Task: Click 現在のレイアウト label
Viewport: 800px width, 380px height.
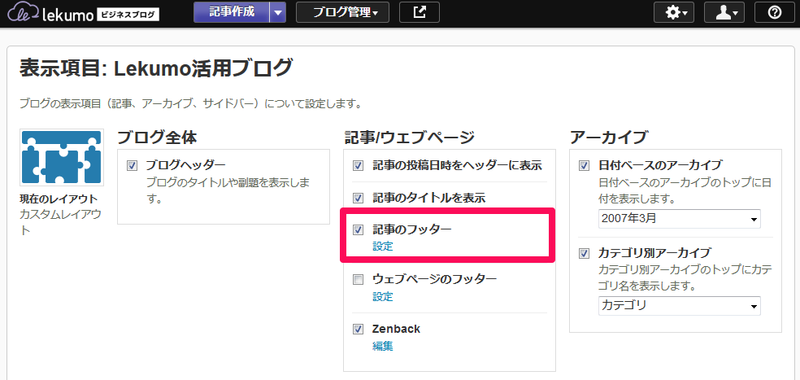Action: coord(58,199)
